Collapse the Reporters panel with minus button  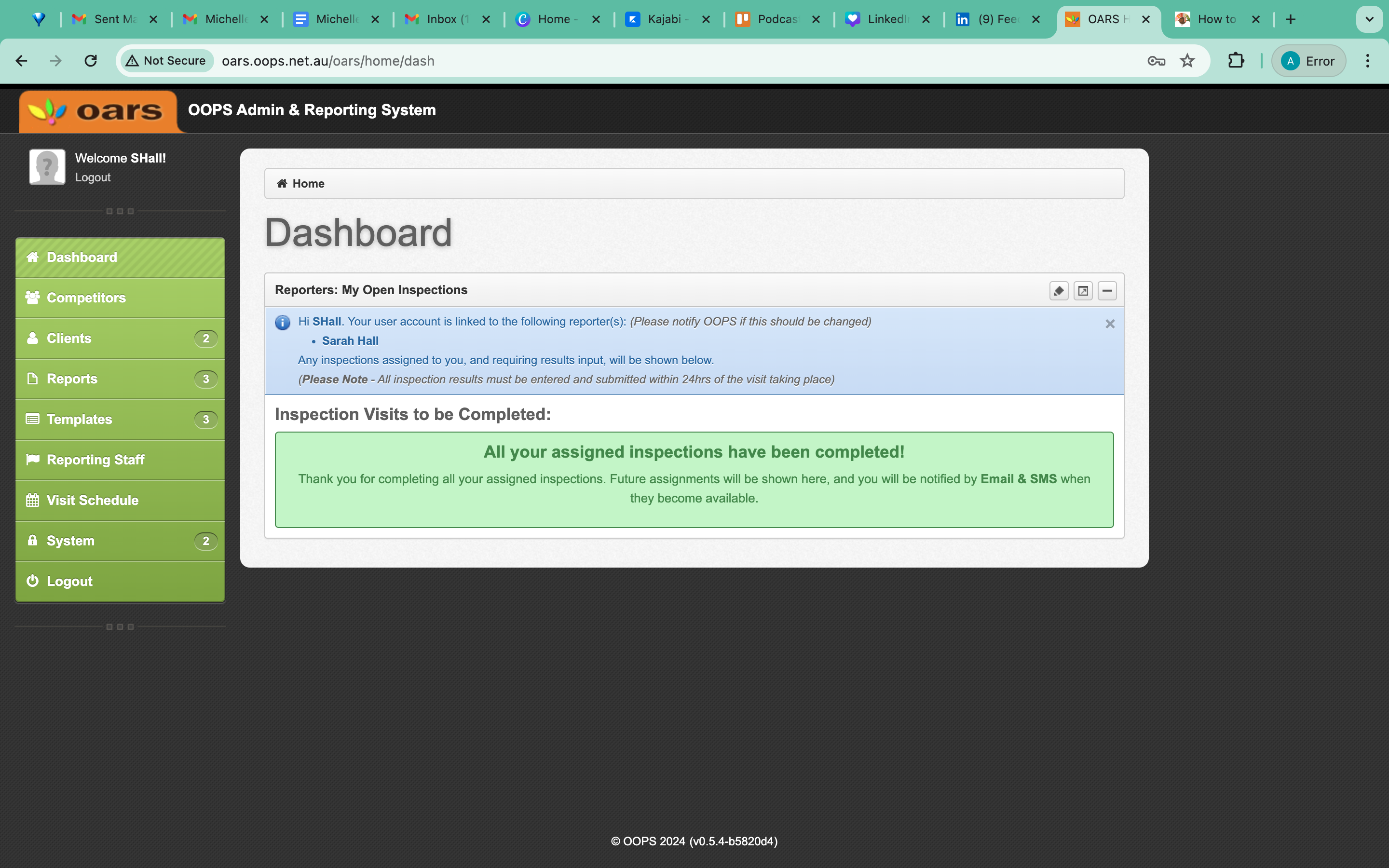click(1107, 291)
